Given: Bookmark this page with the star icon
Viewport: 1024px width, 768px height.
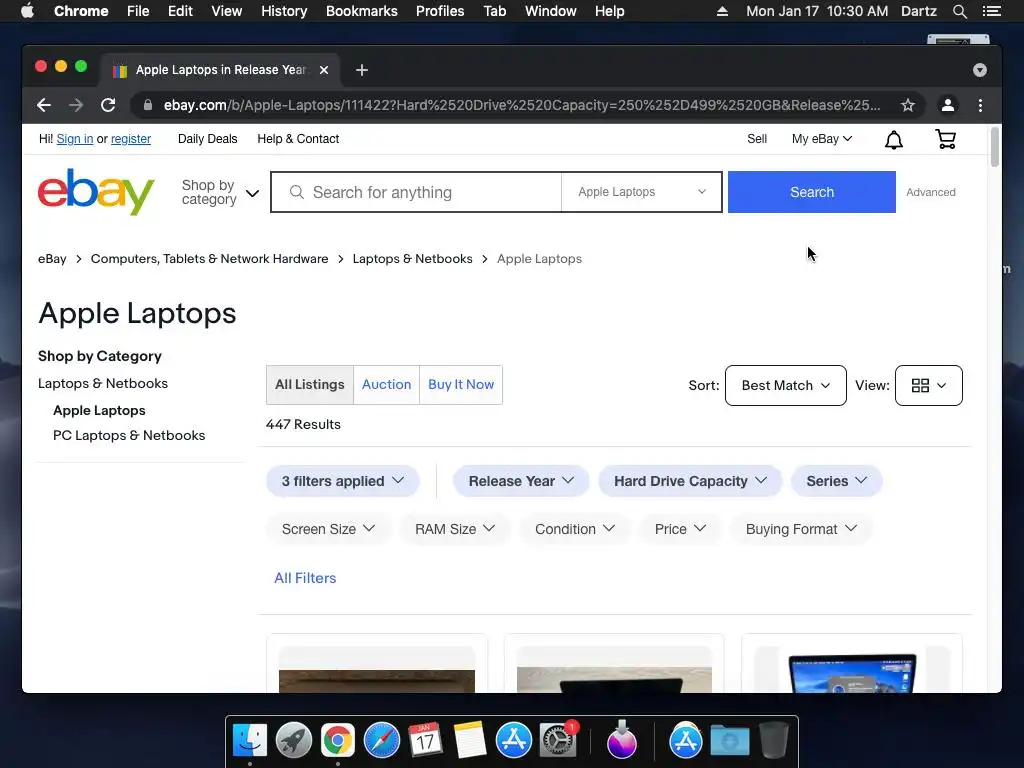Looking at the screenshot, I should point(908,105).
